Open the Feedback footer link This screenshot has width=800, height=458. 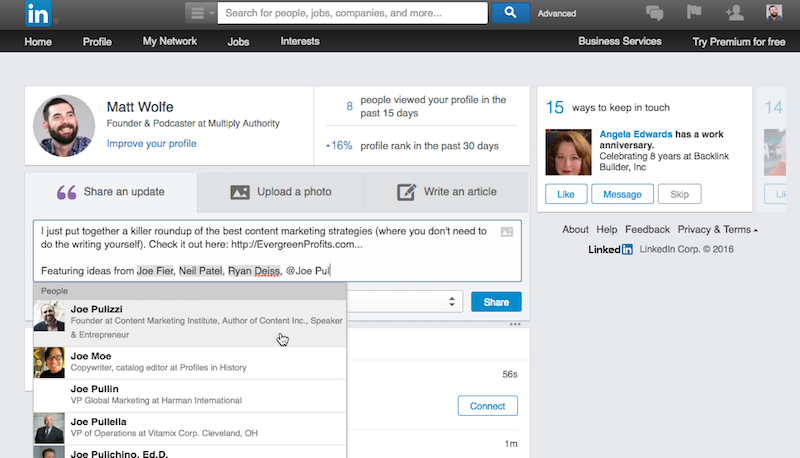pos(647,230)
